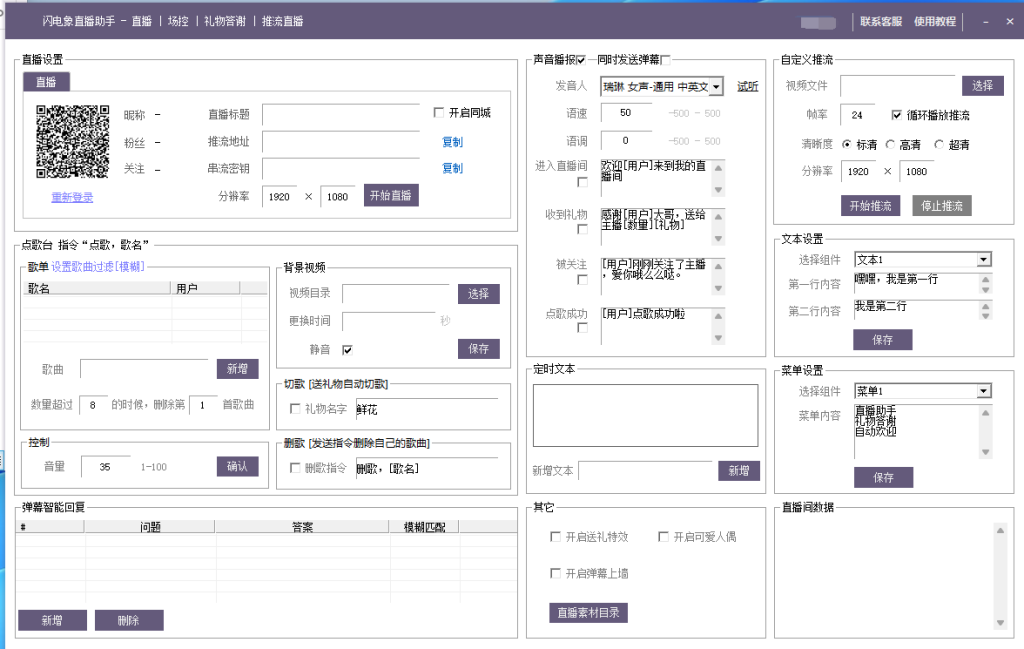Select the 直播 tab in 直播设置
This screenshot has width=1024, height=649.
(x=46, y=82)
